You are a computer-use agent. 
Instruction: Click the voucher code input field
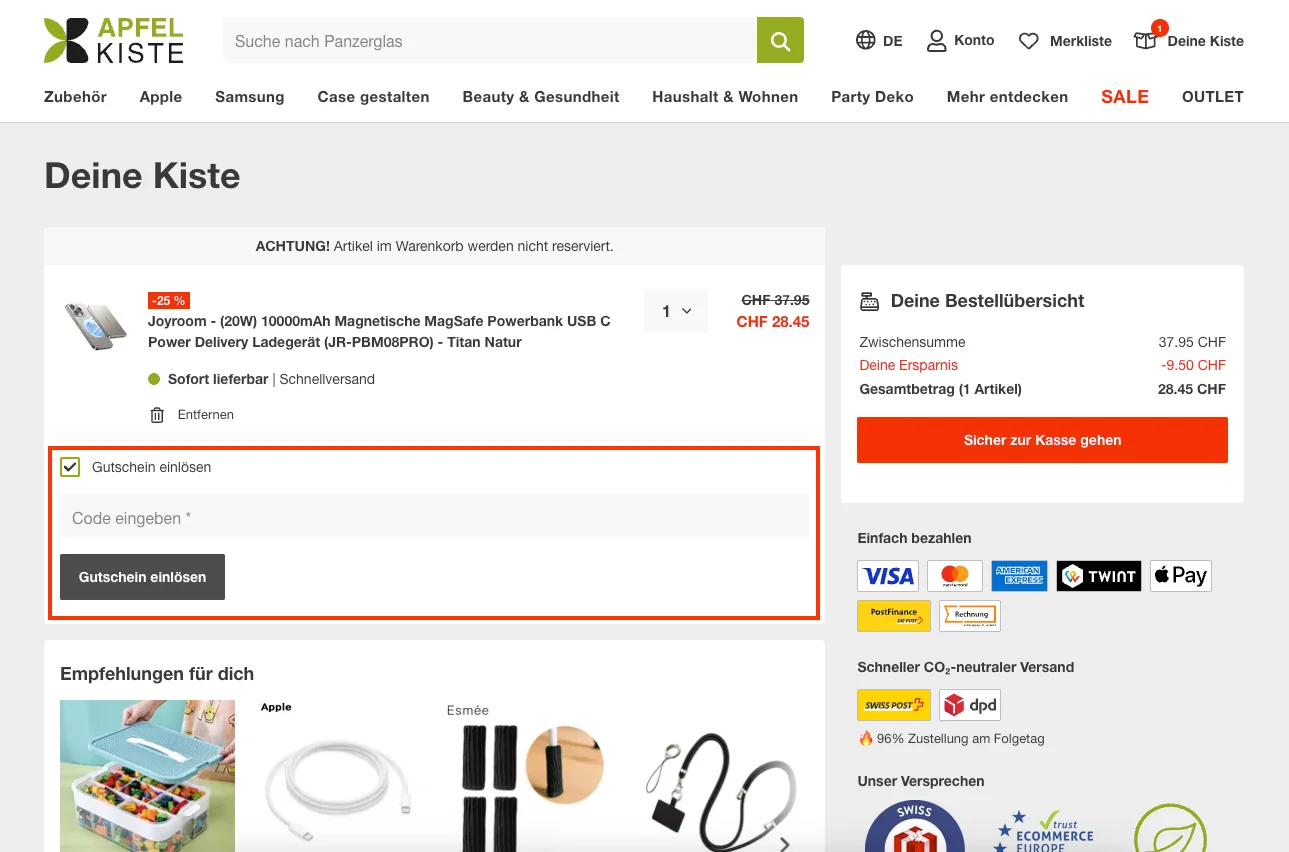[434, 516]
